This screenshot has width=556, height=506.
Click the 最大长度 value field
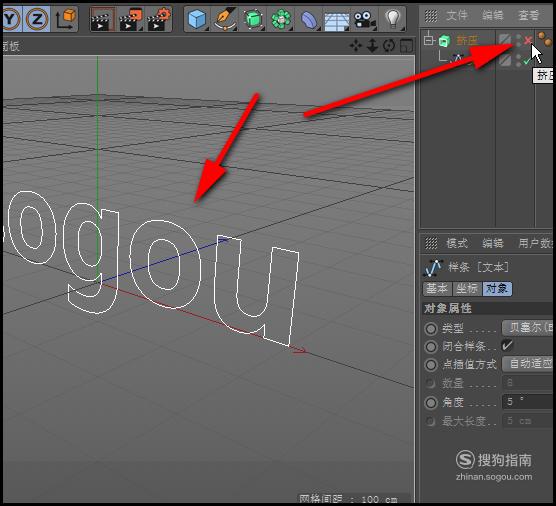click(528, 421)
